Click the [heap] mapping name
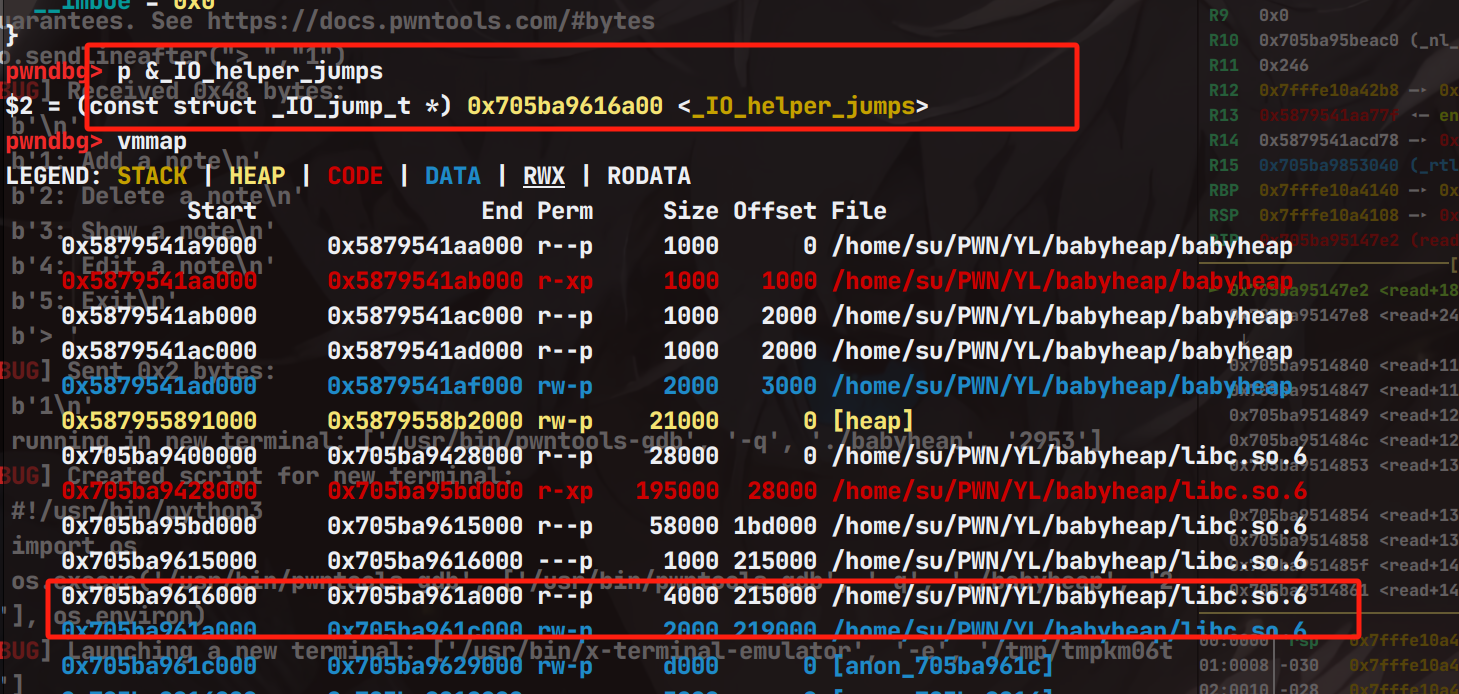This screenshot has height=694, width=1459. pos(872,421)
